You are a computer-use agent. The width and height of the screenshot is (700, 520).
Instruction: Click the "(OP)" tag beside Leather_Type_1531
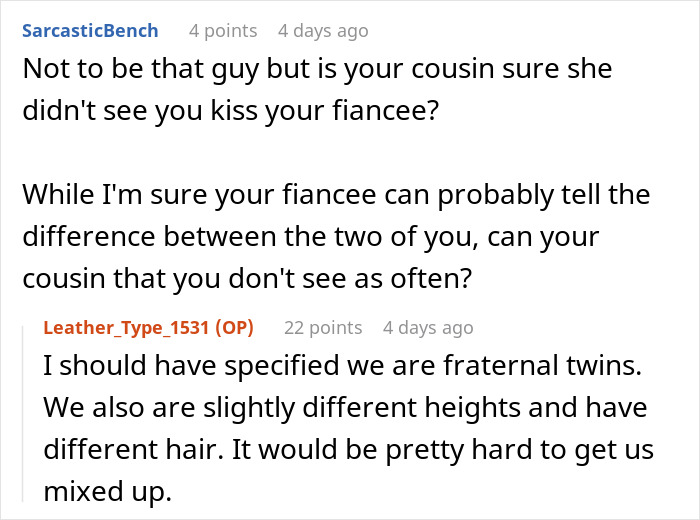(234, 328)
